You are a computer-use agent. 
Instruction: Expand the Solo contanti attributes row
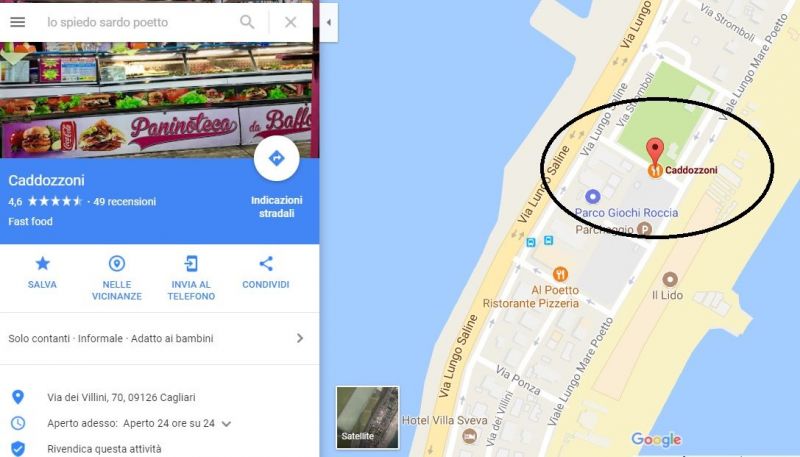pos(156,338)
